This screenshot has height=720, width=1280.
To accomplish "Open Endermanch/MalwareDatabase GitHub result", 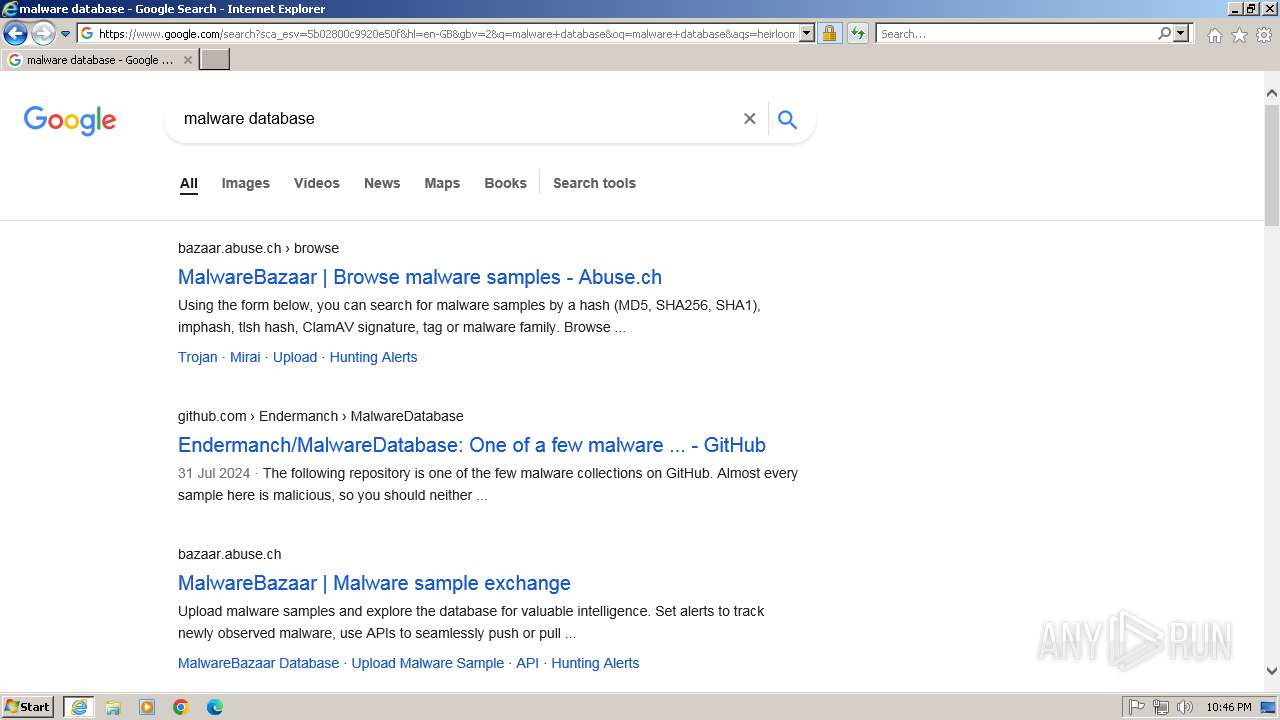I will click(472, 445).
